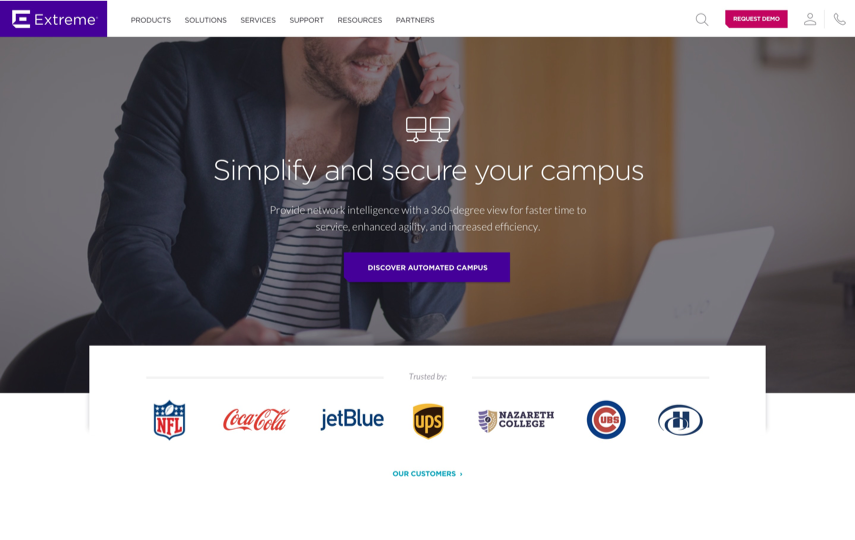Image resolution: width=855 pixels, height=540 pixels.
Task: Click the Request Demo button
Action: tap(756, 19)
